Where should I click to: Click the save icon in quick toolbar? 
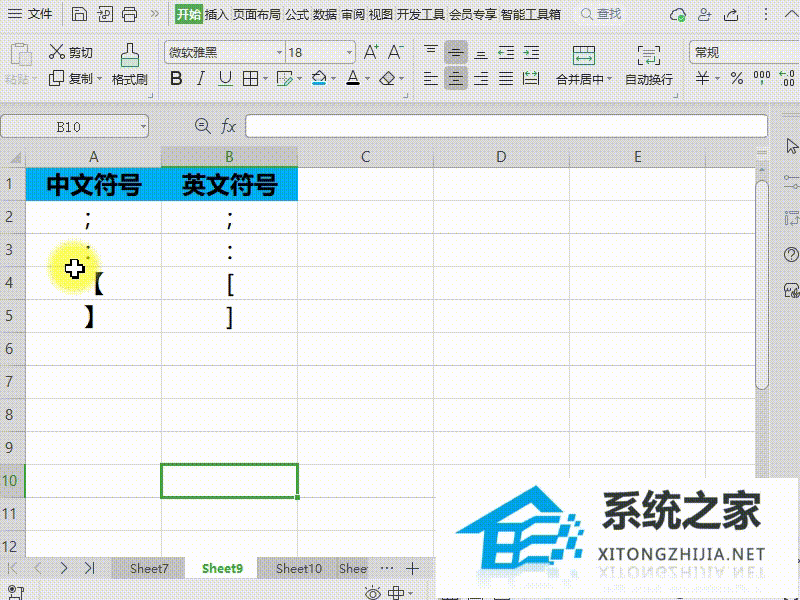[79, 14]
